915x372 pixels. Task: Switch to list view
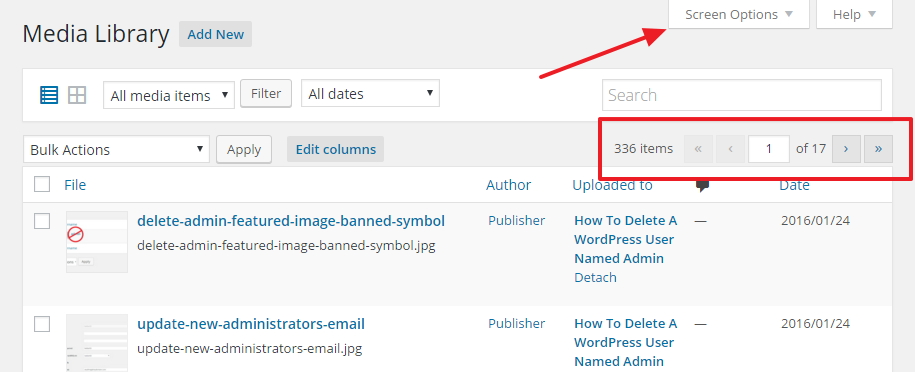pyautogui.click(x=49, y=95)
